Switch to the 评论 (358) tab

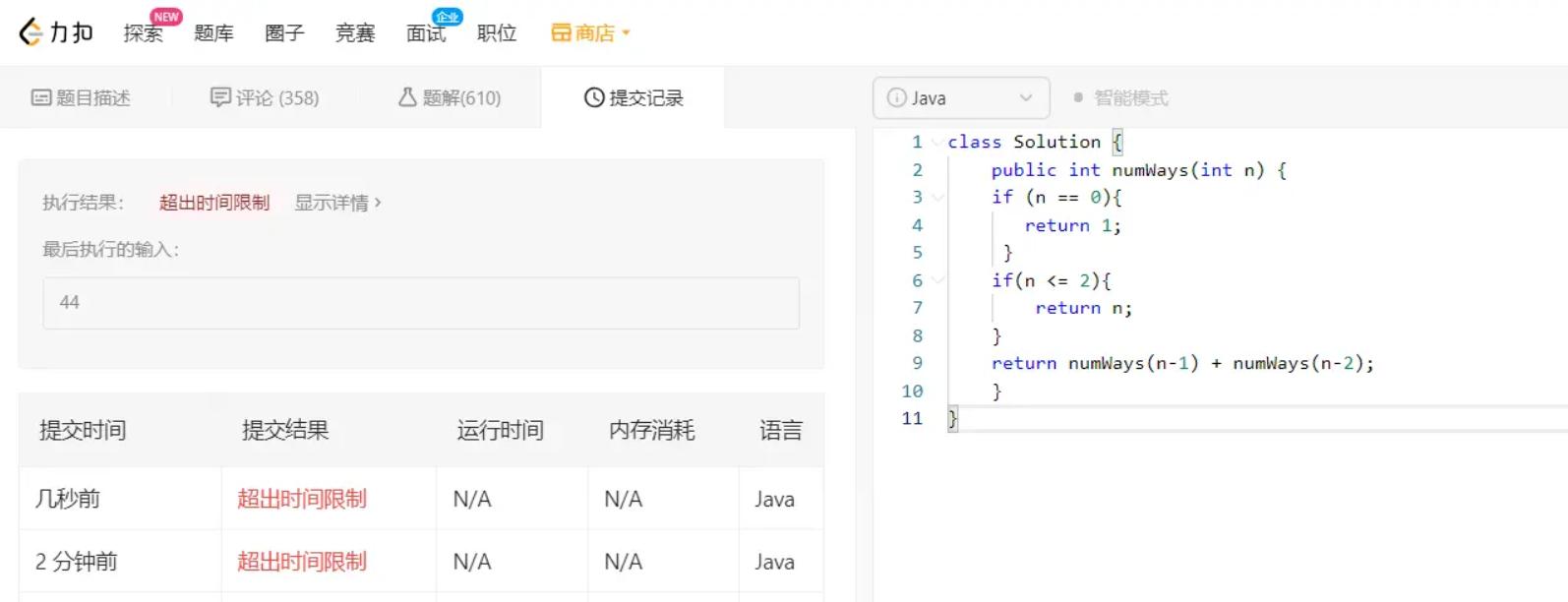tap(265, 97)
